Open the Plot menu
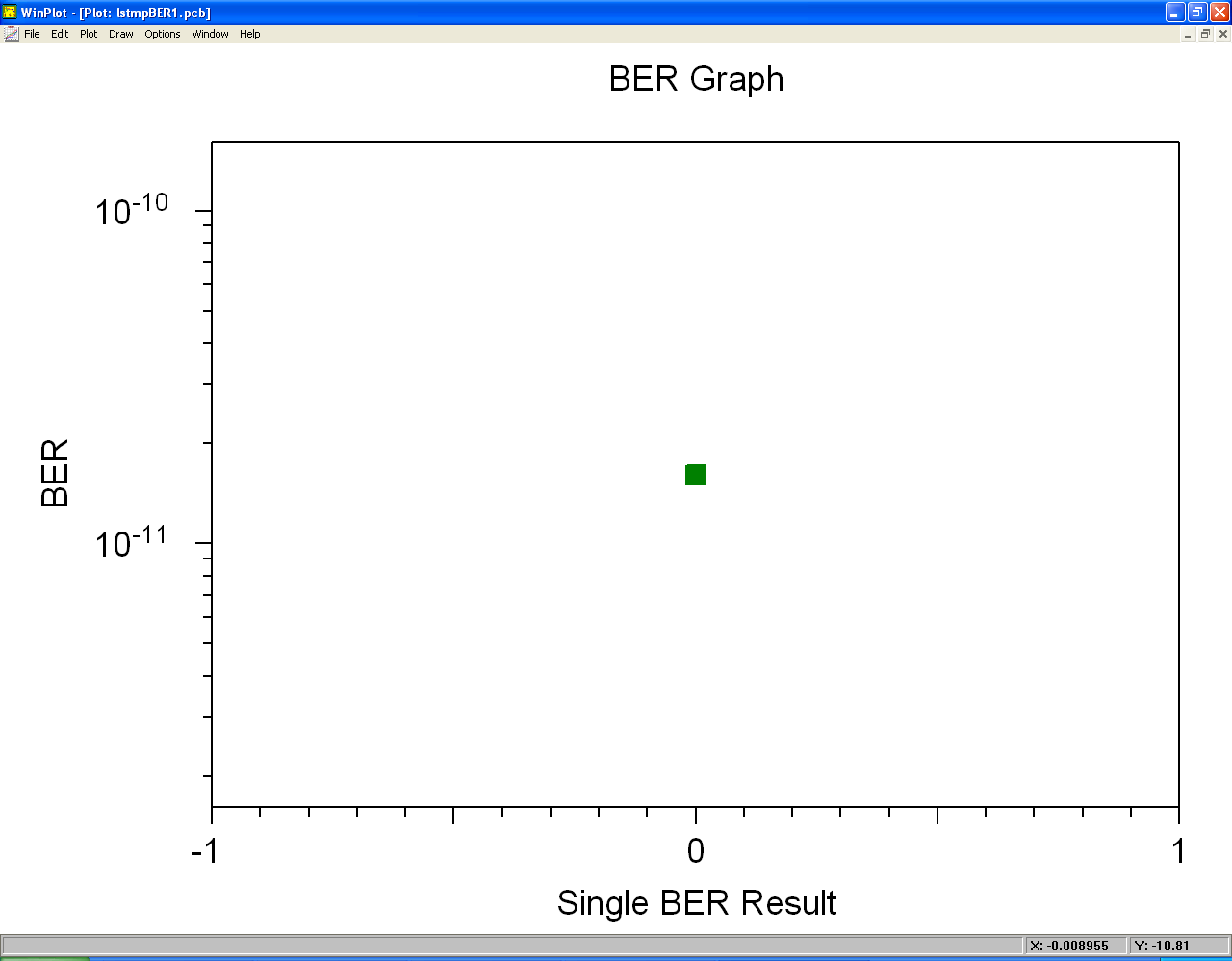Viewport: 1232px width, 961px height. (89, 34)
